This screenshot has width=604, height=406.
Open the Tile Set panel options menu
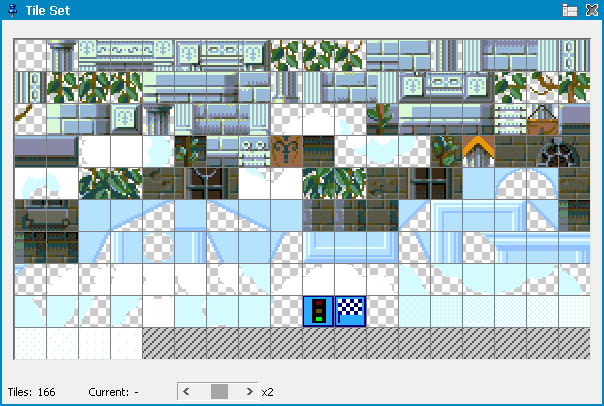pyautogui.click(x=570, y=10)
